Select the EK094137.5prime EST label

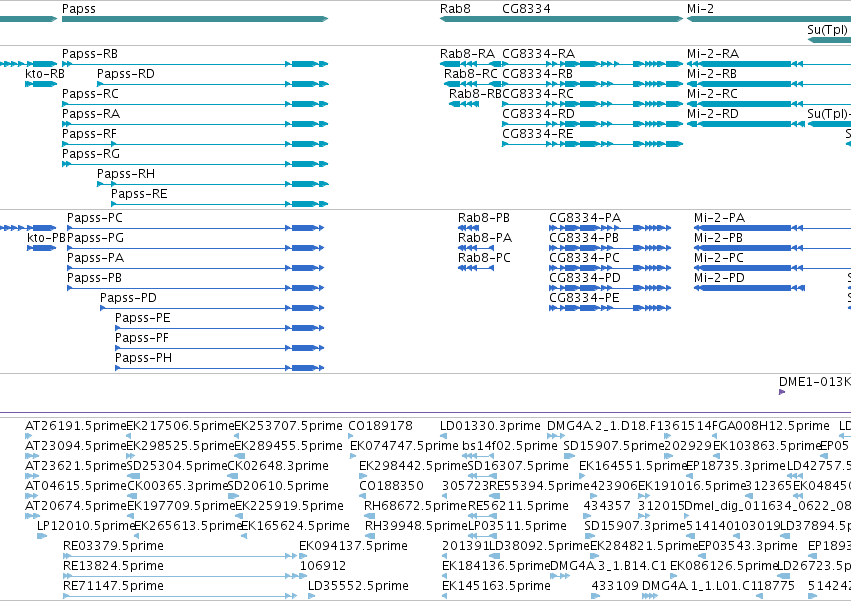[x=353, y=546]
